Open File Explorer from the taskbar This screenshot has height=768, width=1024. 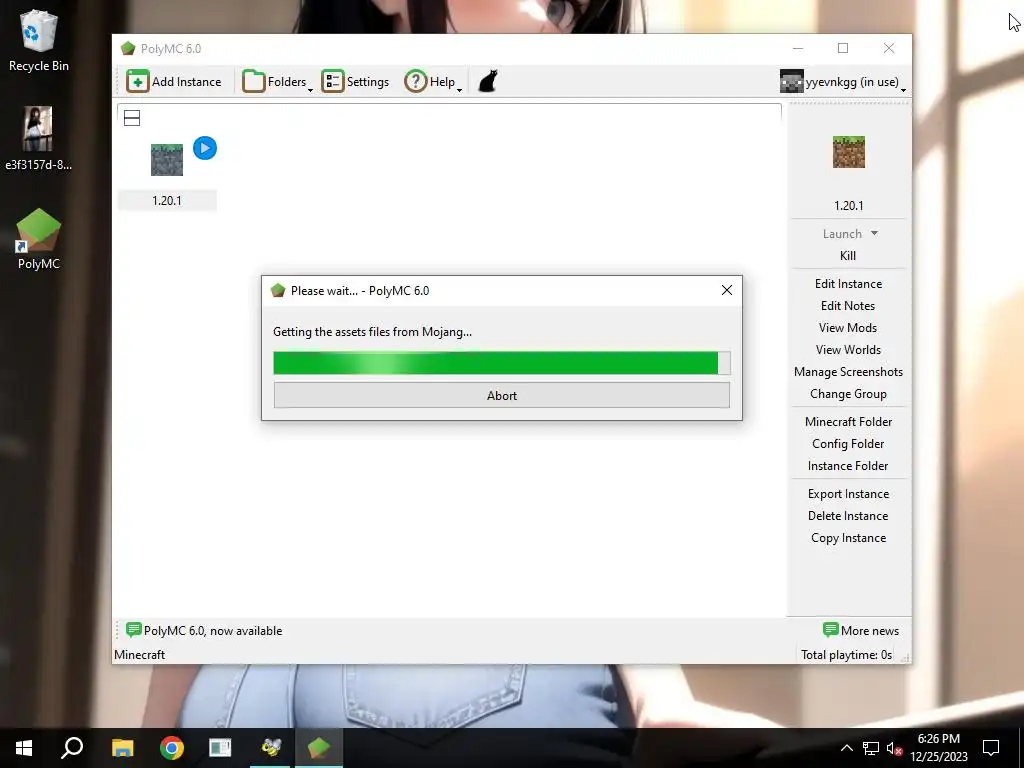122,748
